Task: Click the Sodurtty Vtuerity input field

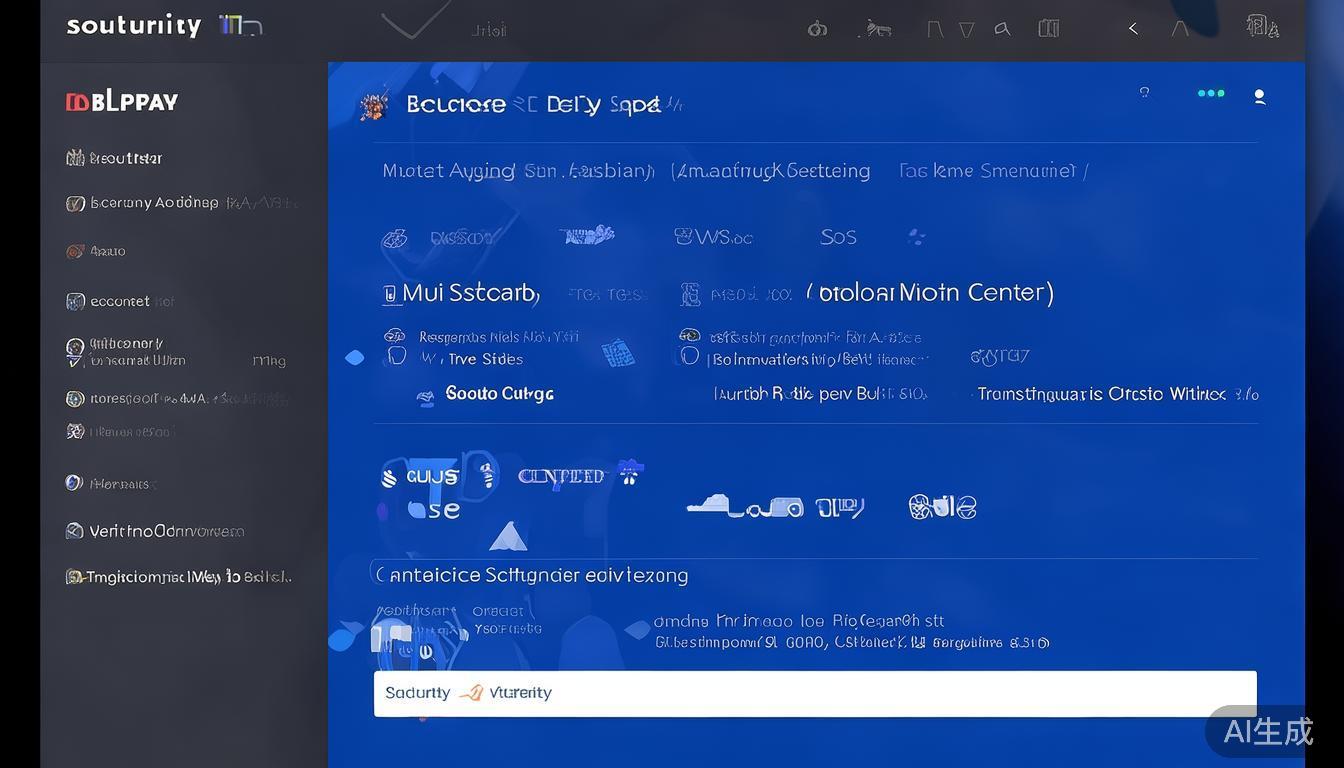Action: click(x=814, y=693)
